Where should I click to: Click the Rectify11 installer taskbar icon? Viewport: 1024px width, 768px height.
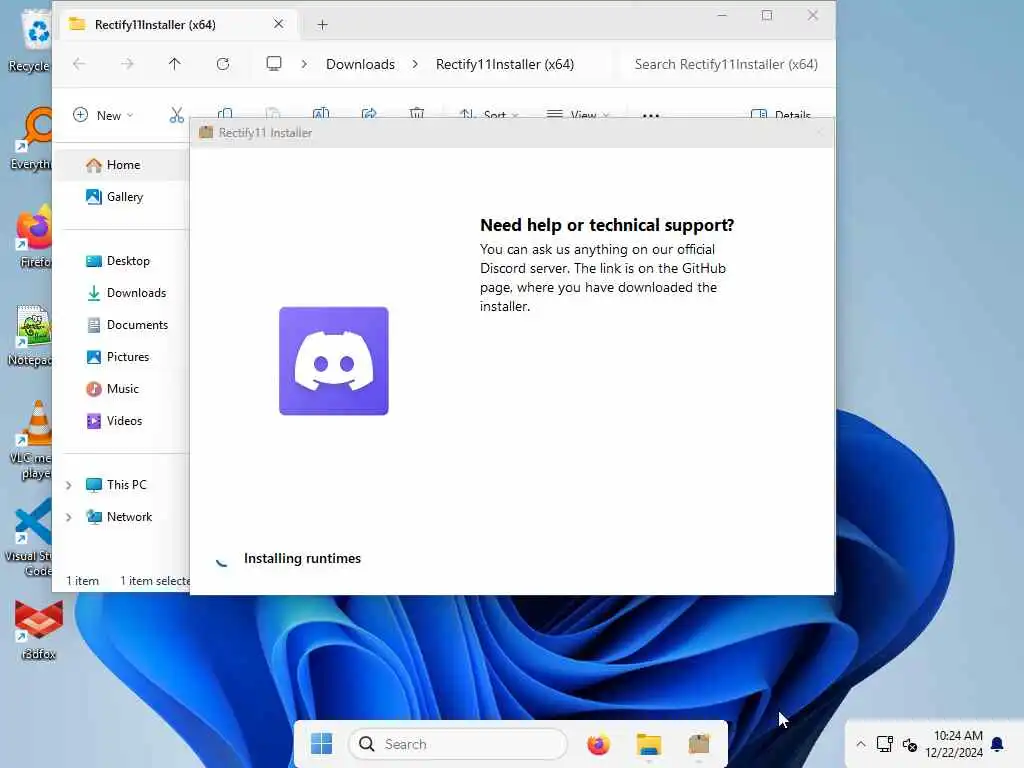click(x=699, y=744)
